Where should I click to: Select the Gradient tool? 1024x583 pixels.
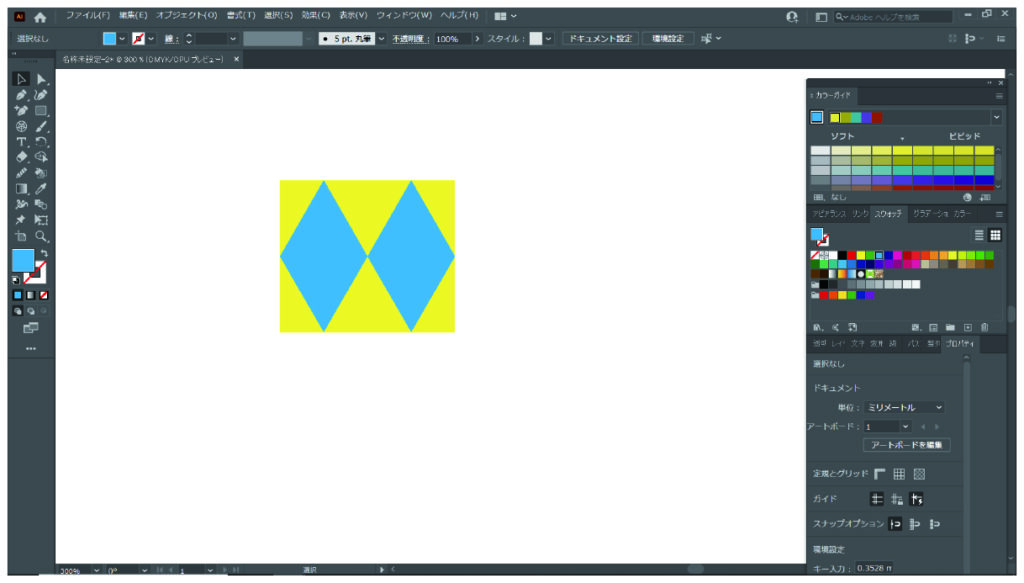tap(21, 189)
